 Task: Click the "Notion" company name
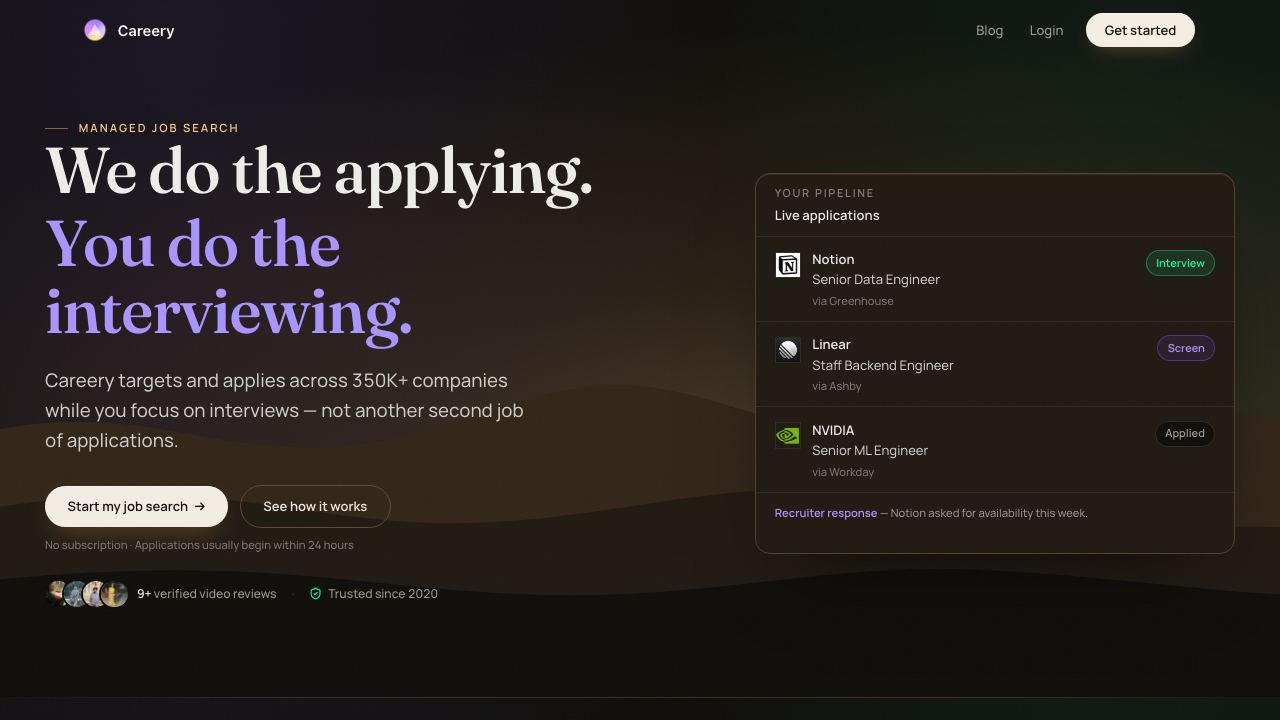coord(833,260)
